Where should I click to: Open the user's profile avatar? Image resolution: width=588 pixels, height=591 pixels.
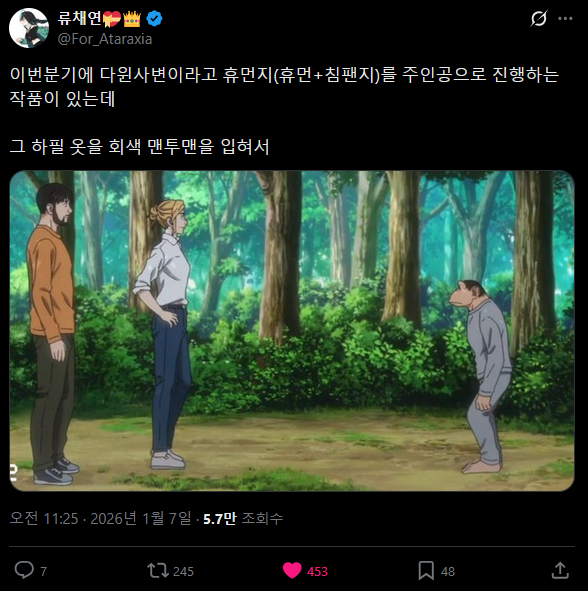click(x=29, y=28)
